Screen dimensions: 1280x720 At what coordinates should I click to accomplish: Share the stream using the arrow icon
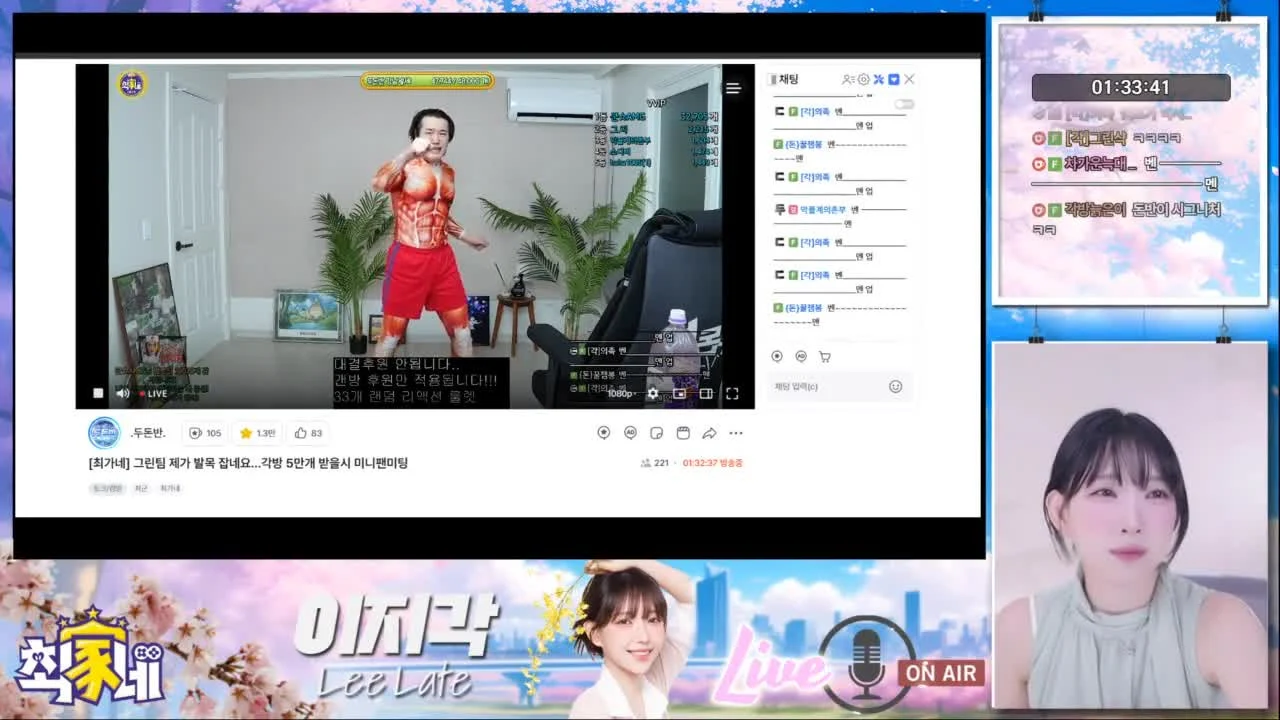tap(709, 433)
